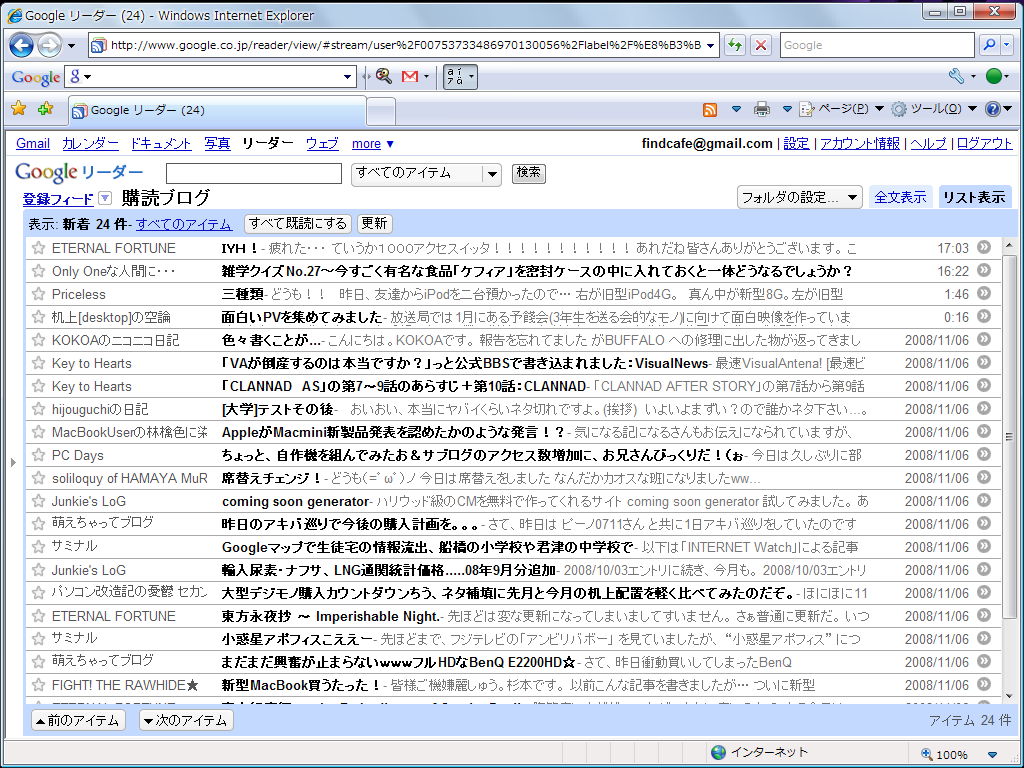1024x768 pixels.
Task: Open the ツール(O) menu
Action: tap(934, 109)
